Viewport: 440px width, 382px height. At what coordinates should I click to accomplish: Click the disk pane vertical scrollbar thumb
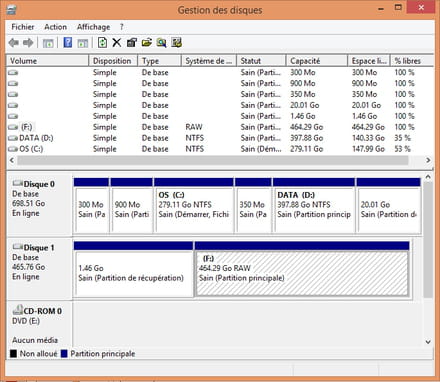click(x=428, y=239)
